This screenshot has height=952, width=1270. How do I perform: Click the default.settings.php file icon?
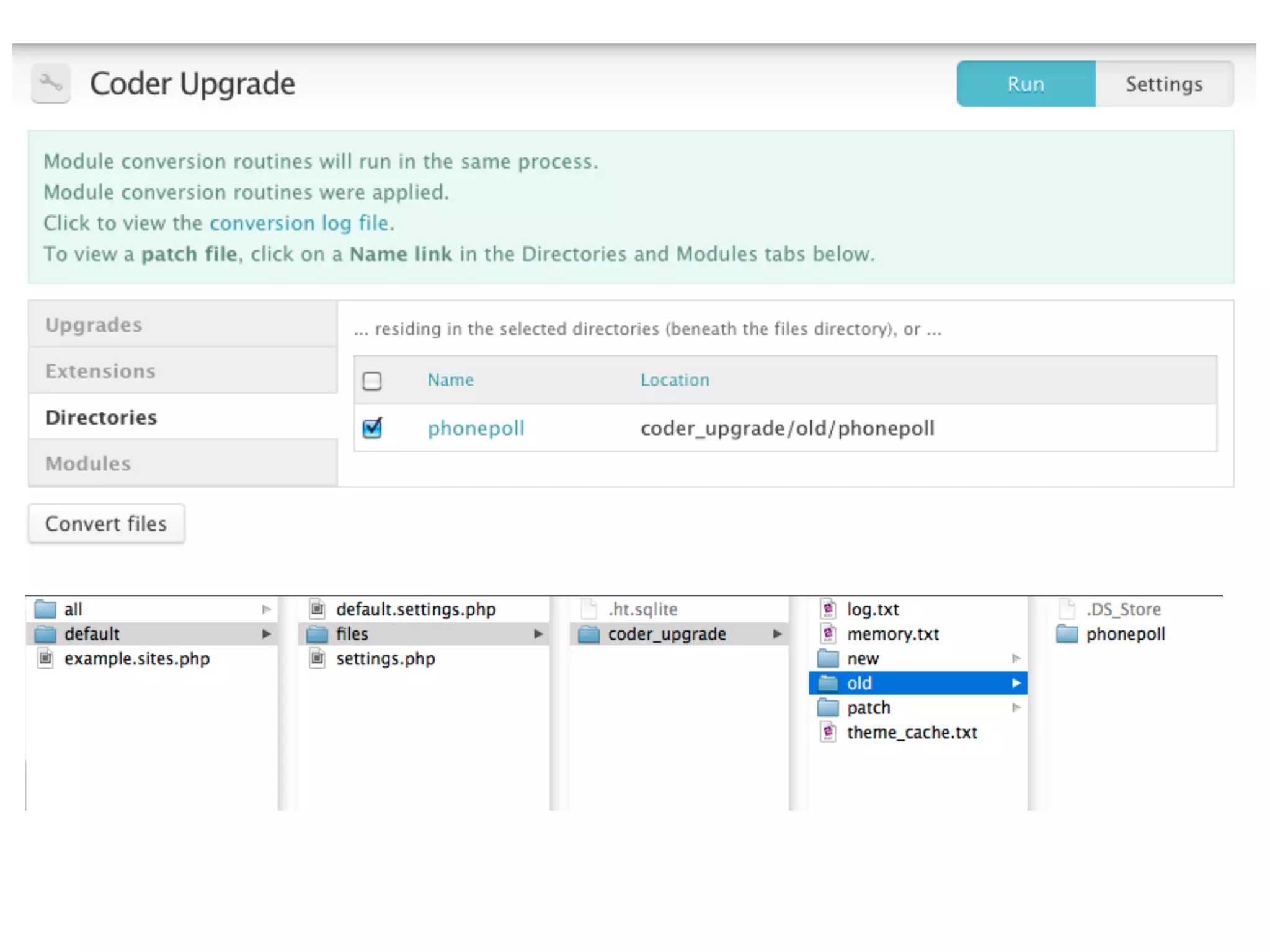(x=317, y=609)
